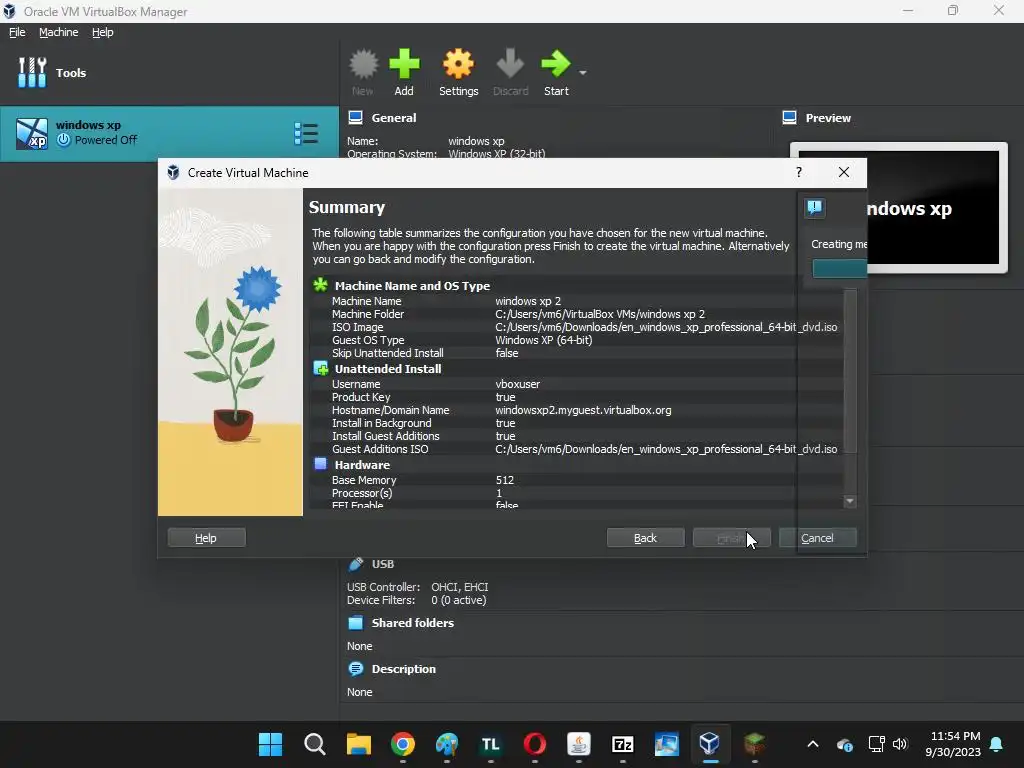Click the Discard toolbar icon
The width and height of the screenshot is (1024, 768).
click(510, 64)
